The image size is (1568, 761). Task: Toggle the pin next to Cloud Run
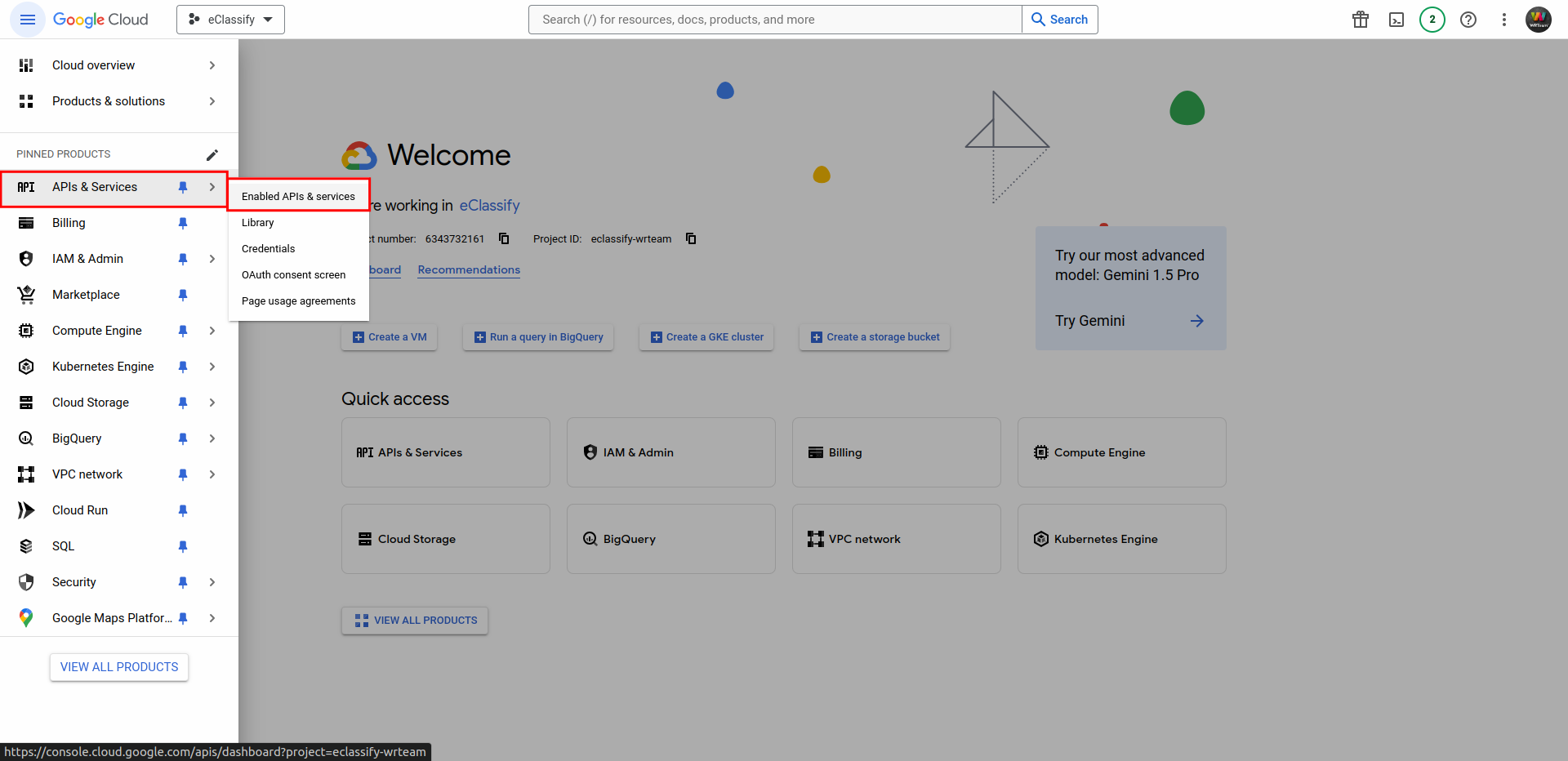tap(183, 510)
